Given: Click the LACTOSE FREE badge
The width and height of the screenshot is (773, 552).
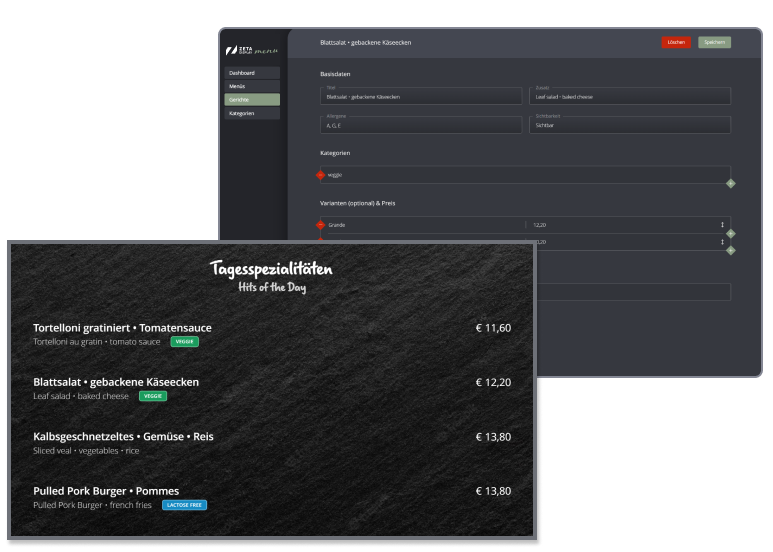Looking at the screenshot, I should point(184,505).
